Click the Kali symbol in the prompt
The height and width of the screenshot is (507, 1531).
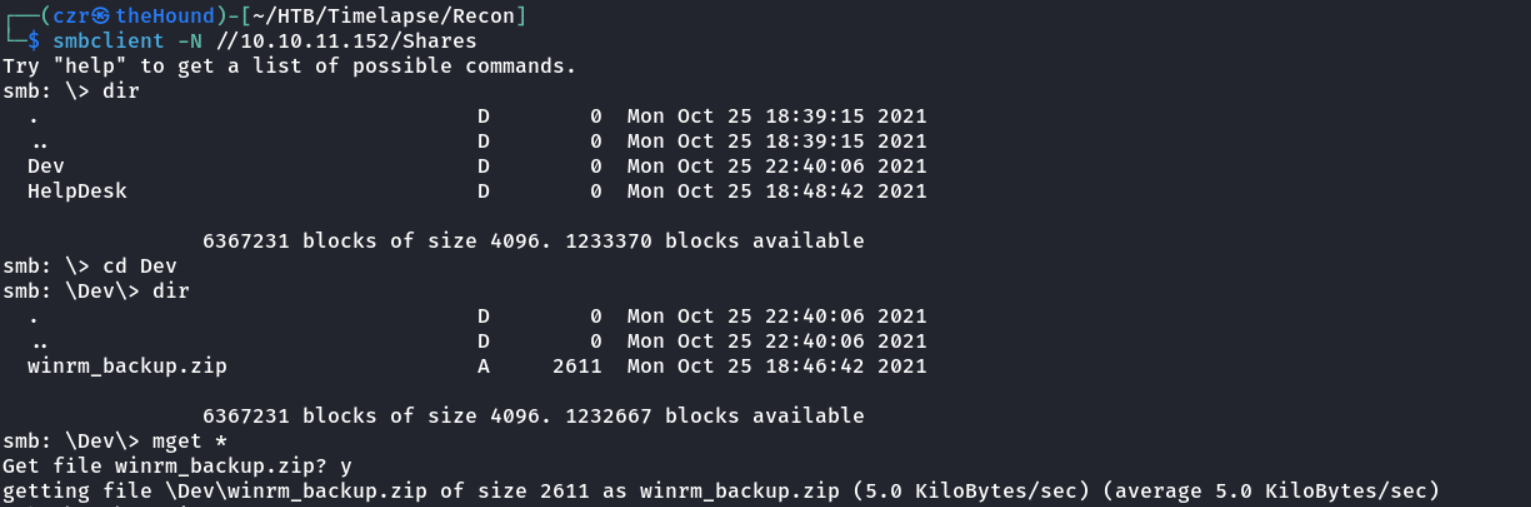click(x=101, y=16)
